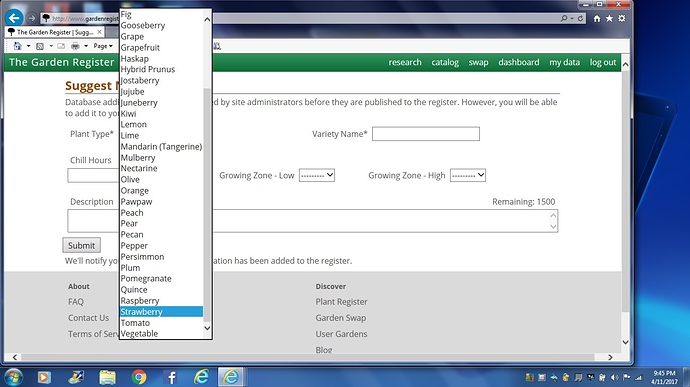Open Contact Us link in footer
Screen dimensions: 690x387
[88, 318]
